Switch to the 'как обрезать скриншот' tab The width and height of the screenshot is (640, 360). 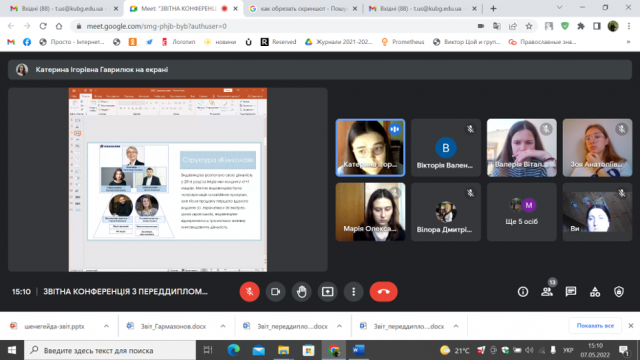[x=303, y=8]
